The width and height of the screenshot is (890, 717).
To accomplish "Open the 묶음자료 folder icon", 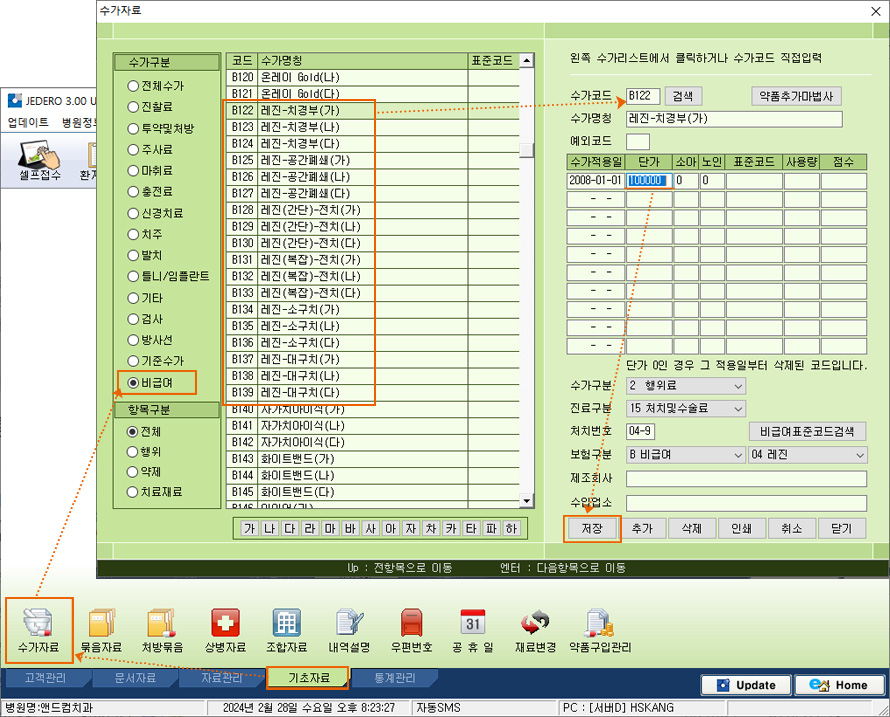I will (101, 624).
